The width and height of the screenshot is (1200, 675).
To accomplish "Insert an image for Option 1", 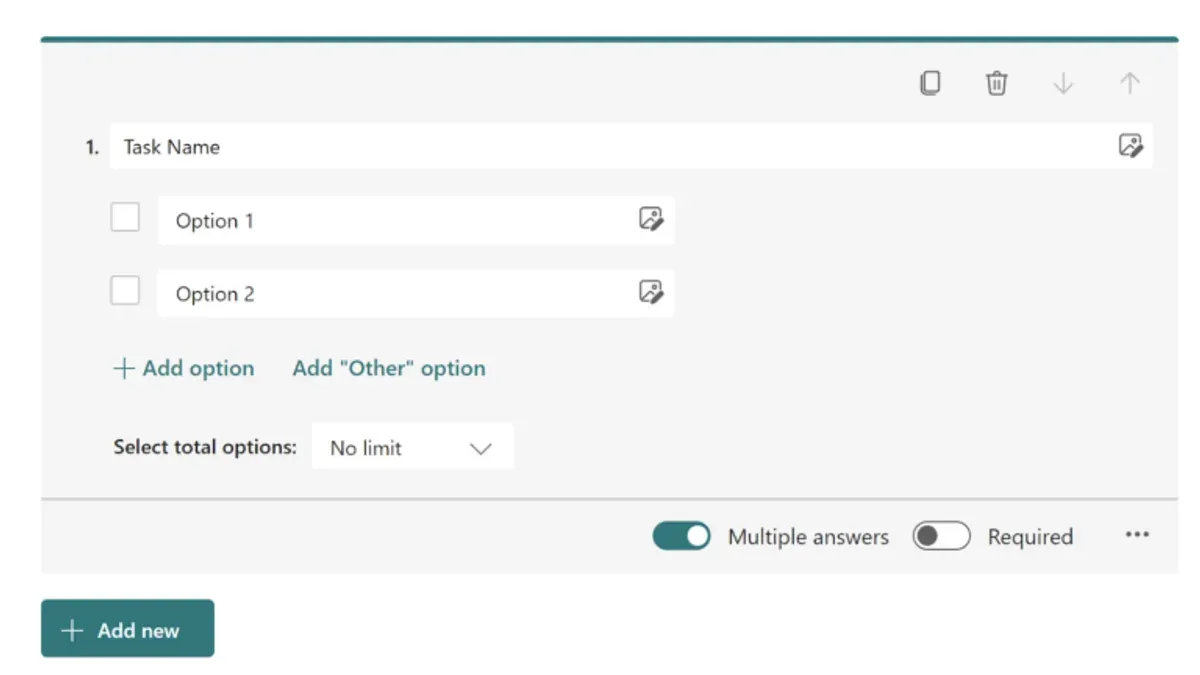I will 651,219.
